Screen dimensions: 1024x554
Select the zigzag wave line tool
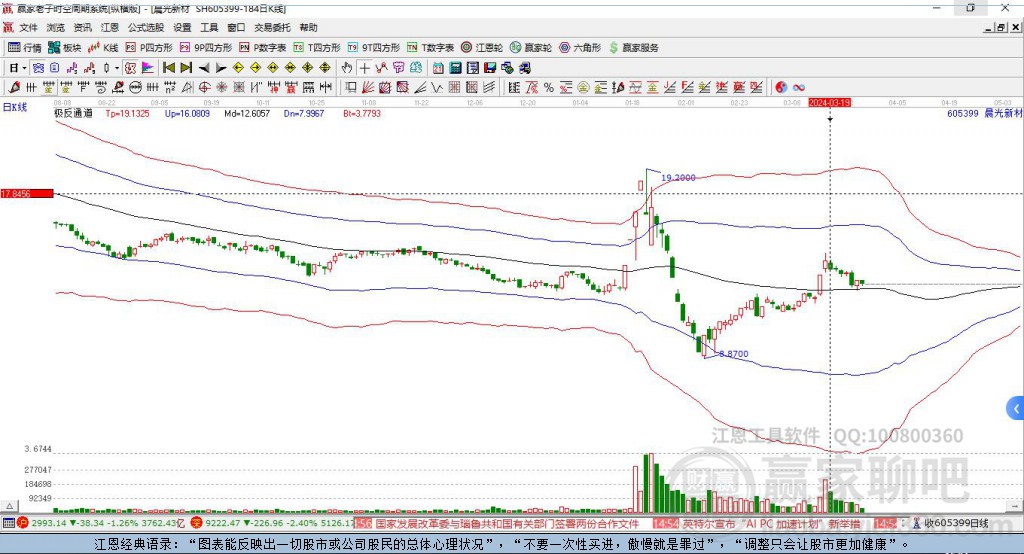437,88
